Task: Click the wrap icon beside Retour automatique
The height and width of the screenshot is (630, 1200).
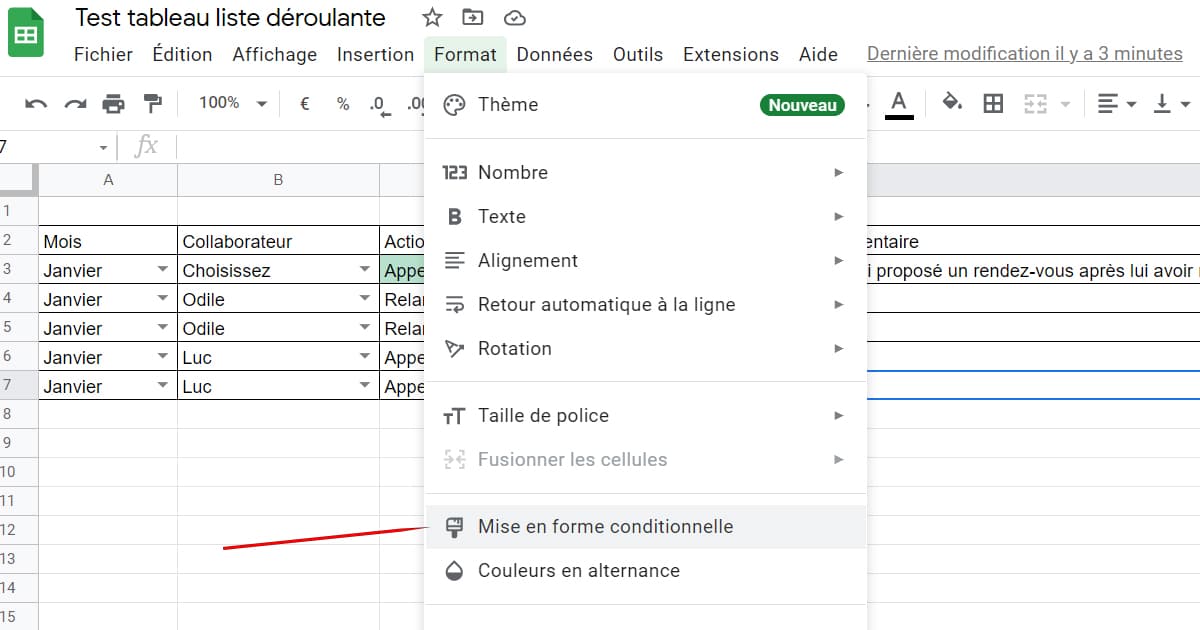Action: (454, 305)
